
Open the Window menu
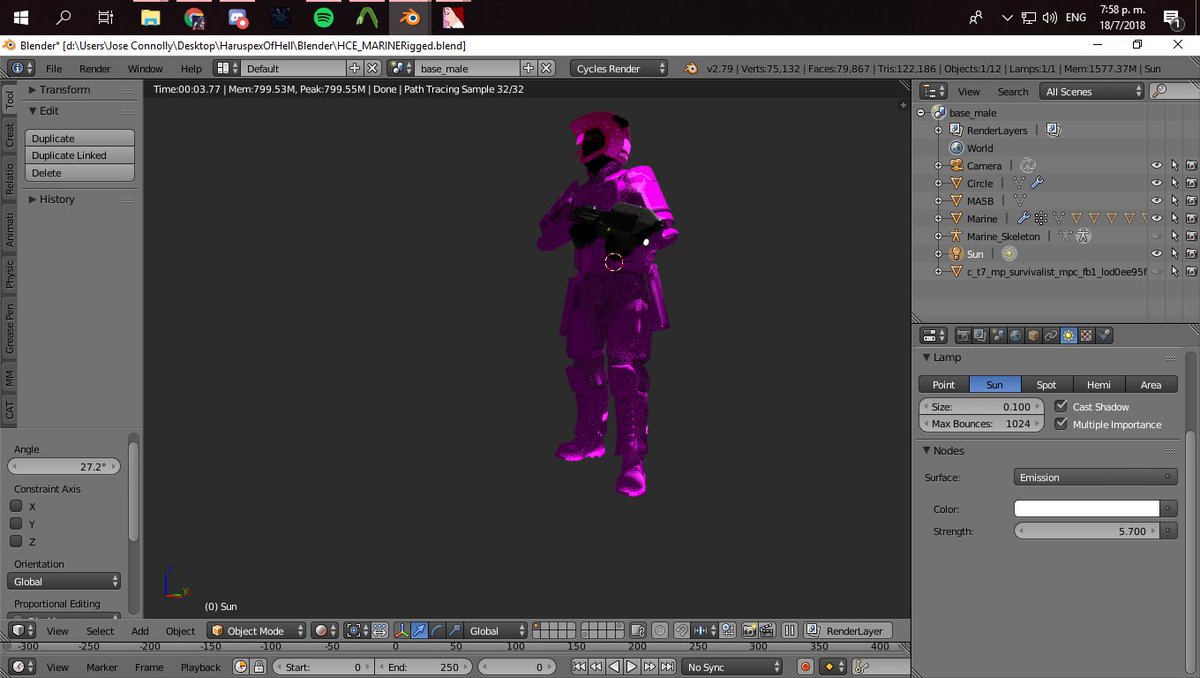point(145,68)
